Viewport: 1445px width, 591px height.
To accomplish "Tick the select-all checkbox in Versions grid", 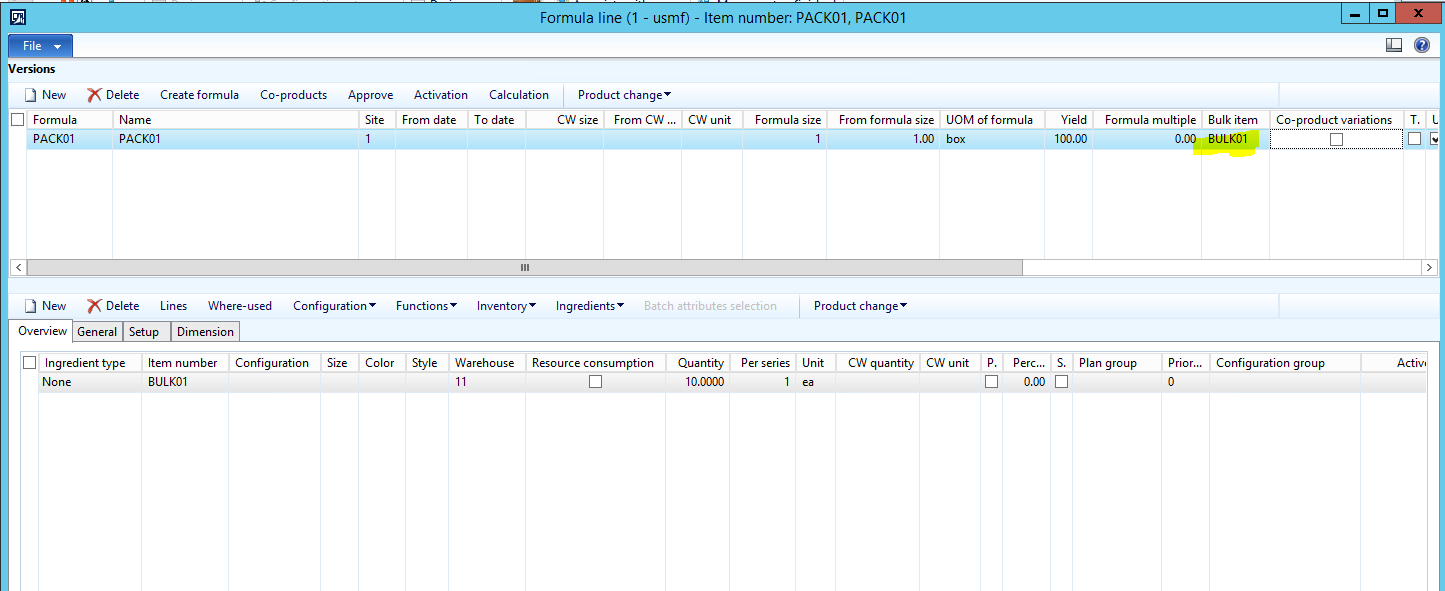I will (17, 120).
